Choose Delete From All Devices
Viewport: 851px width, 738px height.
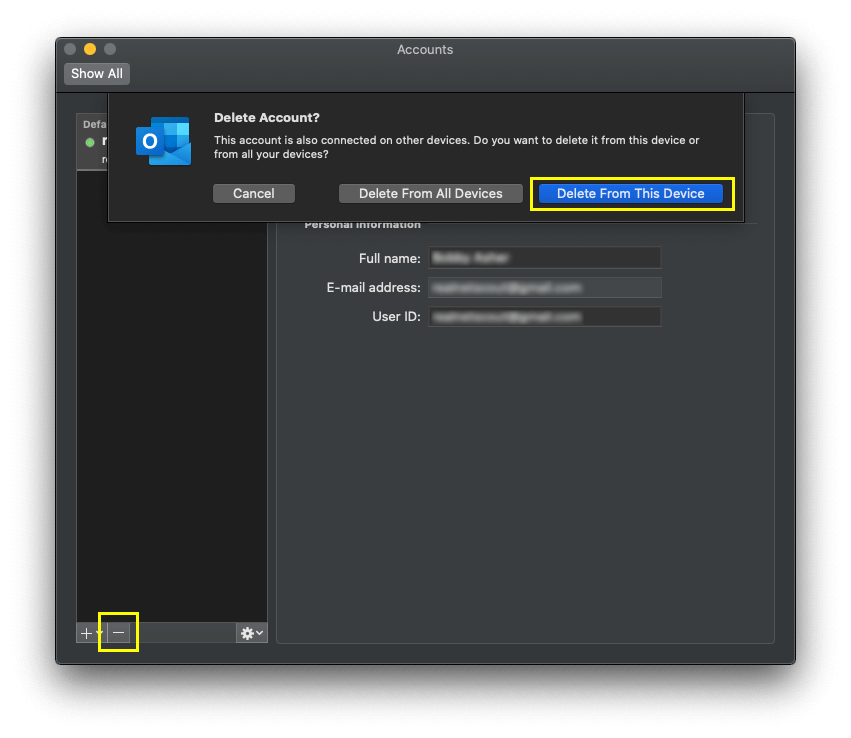pyautogui.click(x=430, y=194)
